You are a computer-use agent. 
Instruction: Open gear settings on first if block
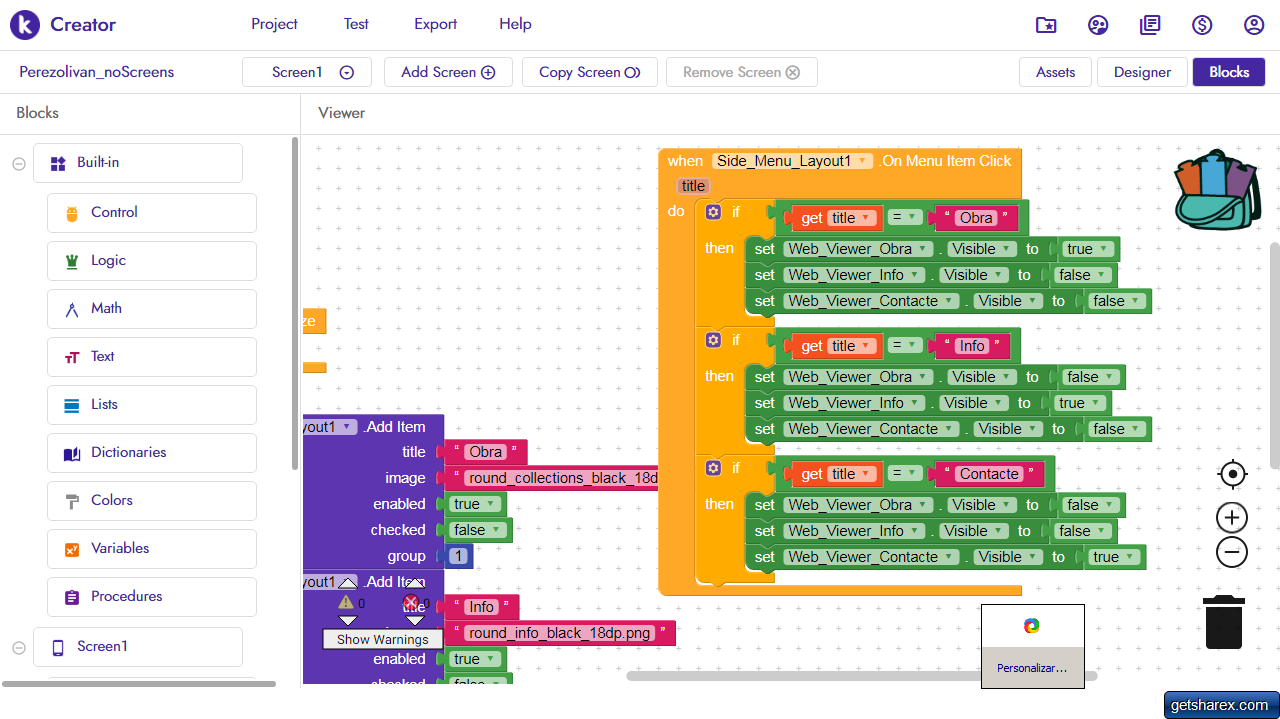(x=713, y=212)
